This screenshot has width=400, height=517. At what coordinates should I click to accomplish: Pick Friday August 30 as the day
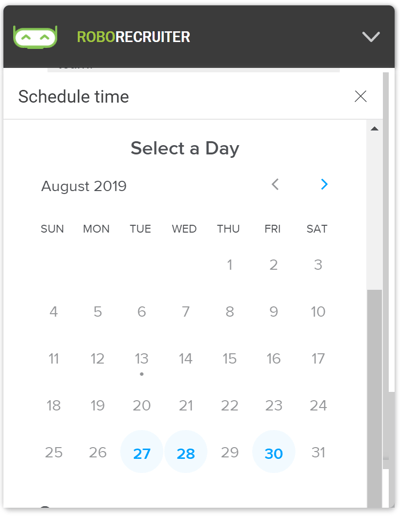pos(274,452)
